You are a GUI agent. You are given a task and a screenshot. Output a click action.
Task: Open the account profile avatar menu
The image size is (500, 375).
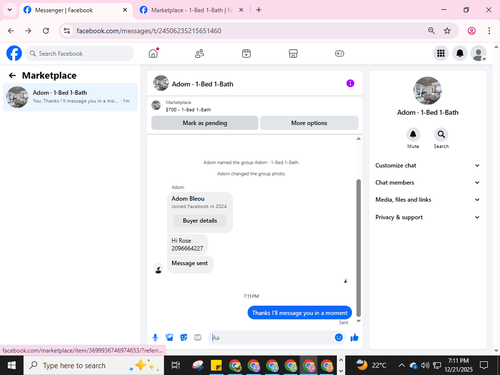pyautogui.click(x=478, y=53)
